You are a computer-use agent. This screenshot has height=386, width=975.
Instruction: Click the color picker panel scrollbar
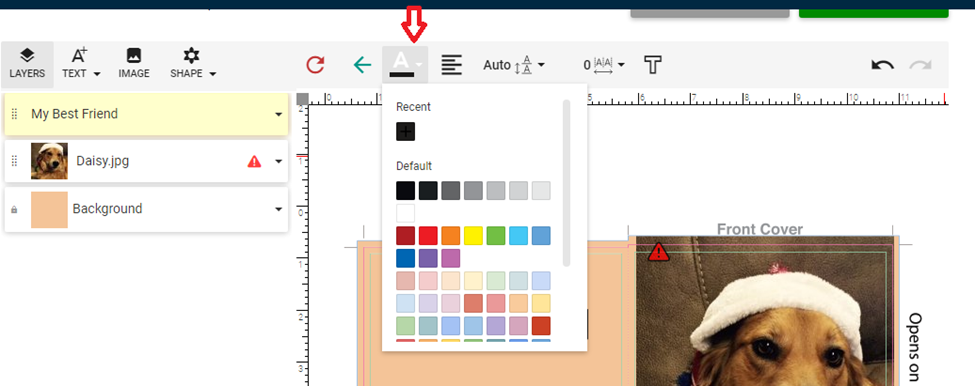click(566, 183)
